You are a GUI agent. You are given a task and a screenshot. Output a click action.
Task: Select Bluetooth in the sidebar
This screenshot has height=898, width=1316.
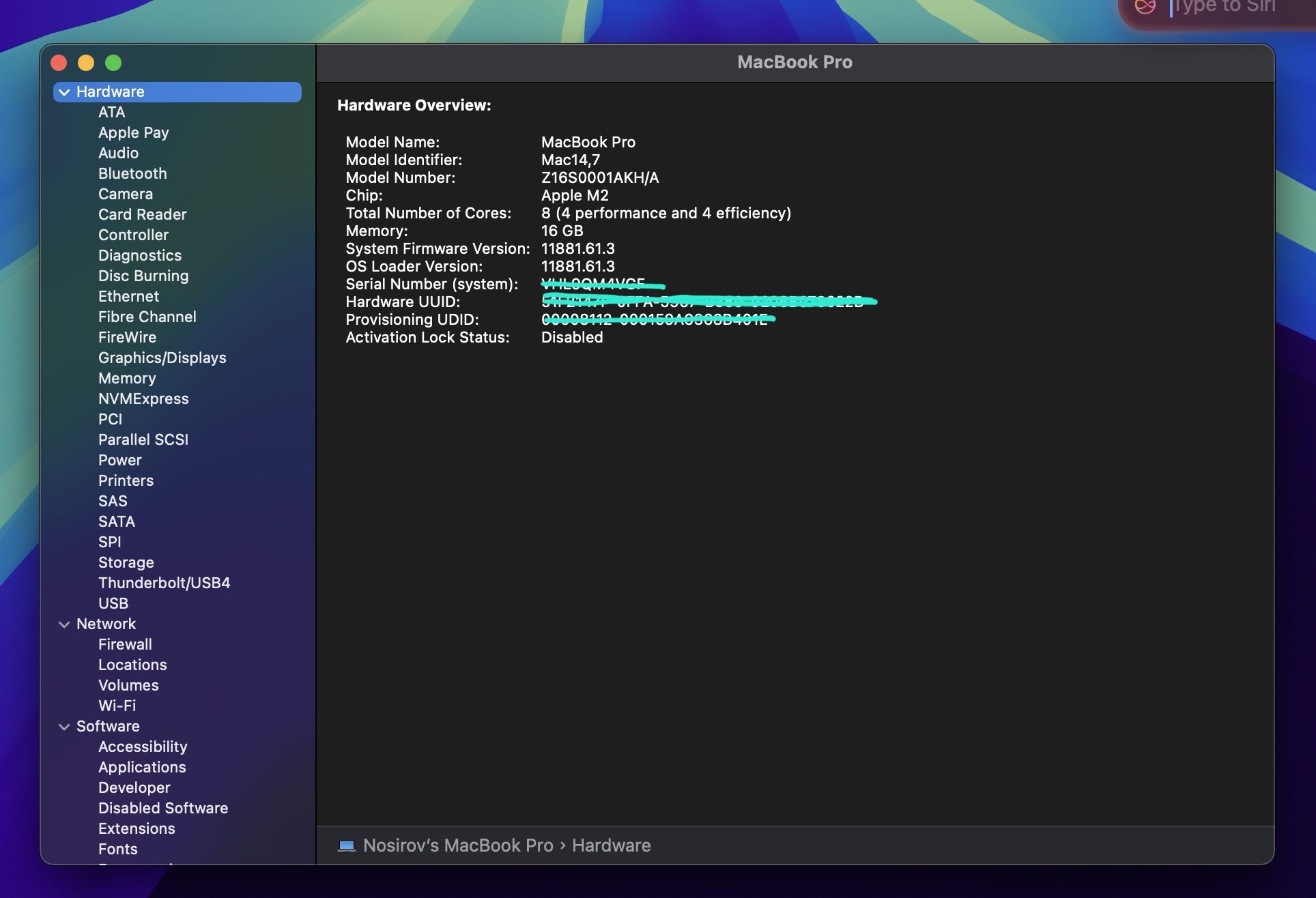132,174
